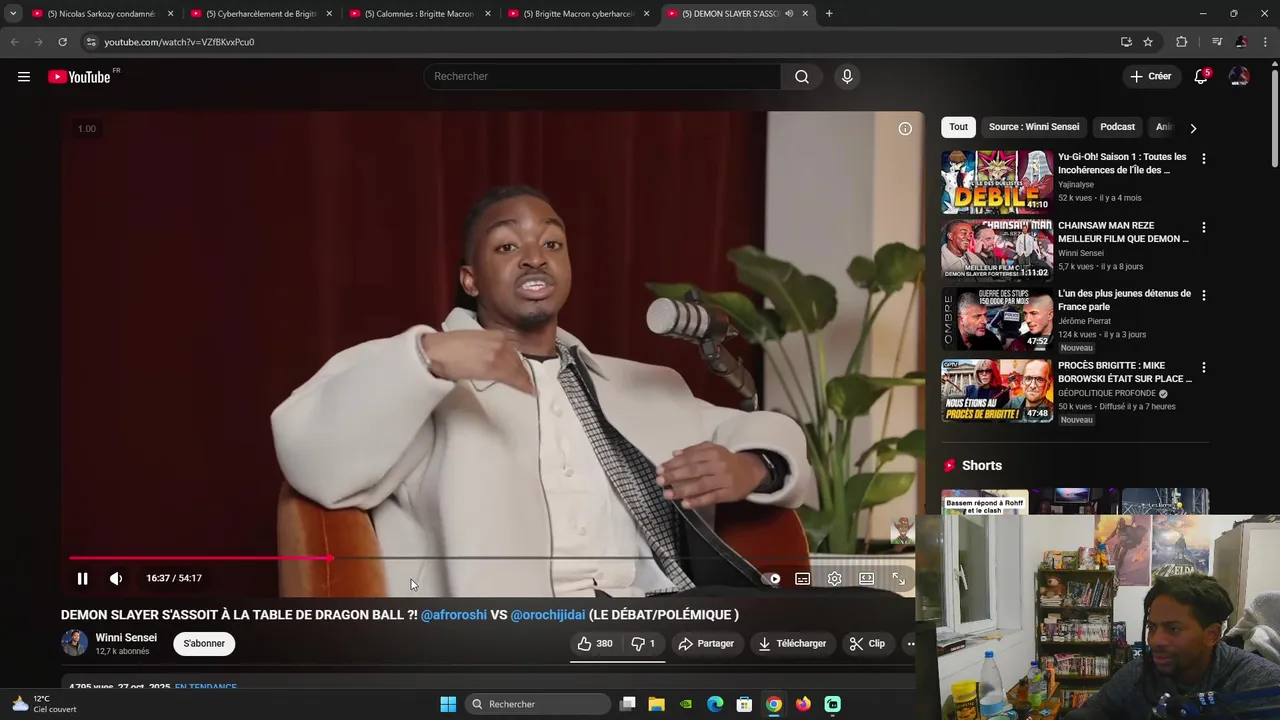Image resolution: width=1280 pixels, height=720 pixels.
Task: Click the EN TENDANCE link
Action: point(206,687)
